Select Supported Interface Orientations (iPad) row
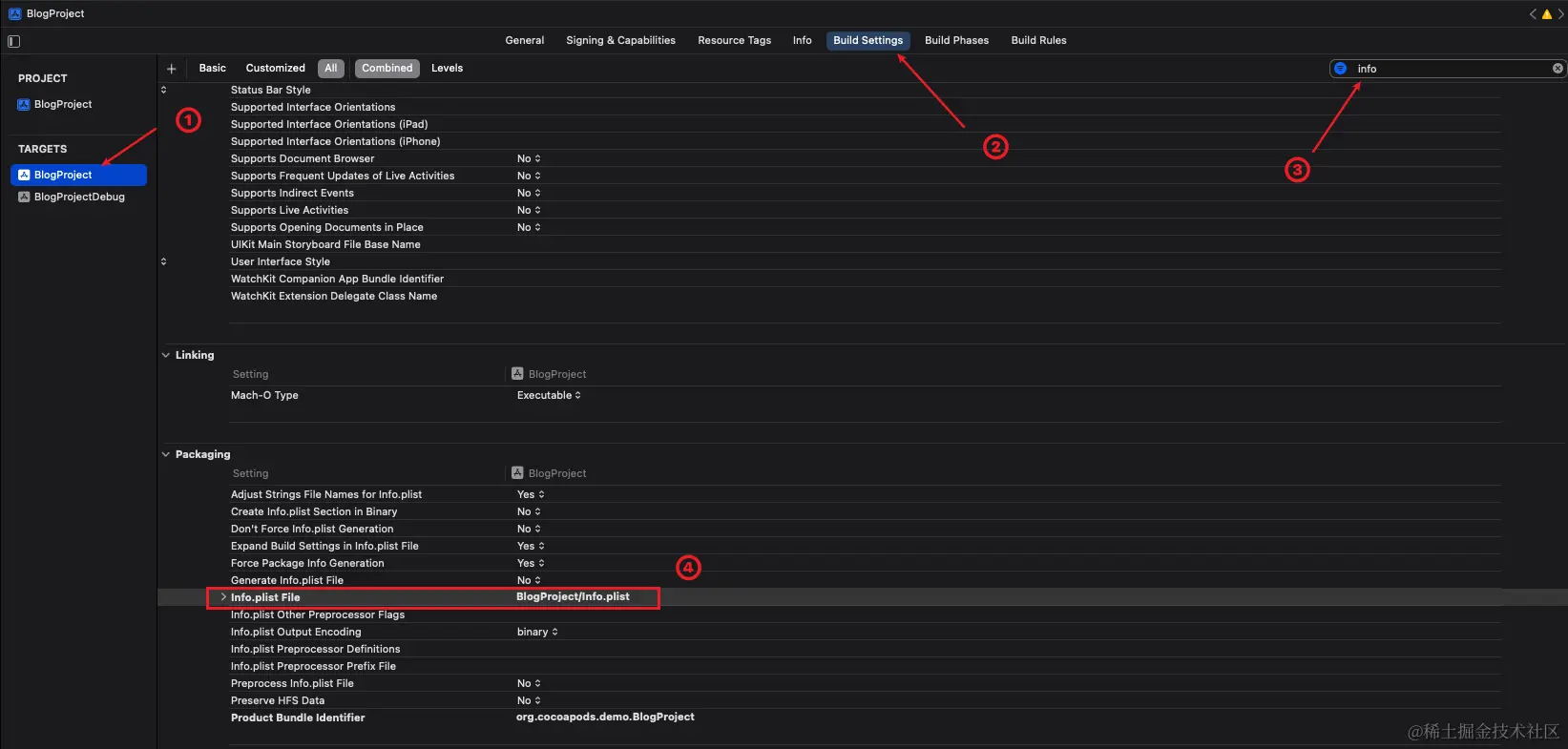 [x=329, y=124]
